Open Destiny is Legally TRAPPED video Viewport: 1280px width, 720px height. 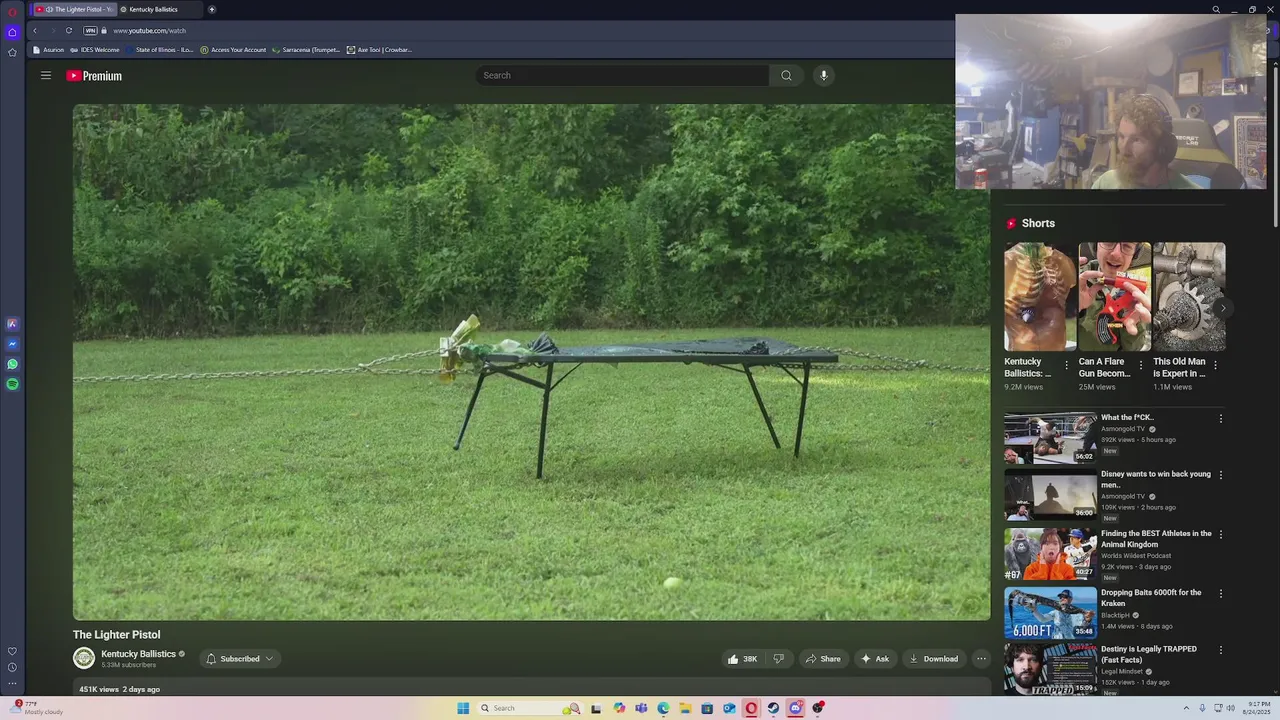(x=1149, y=654)
